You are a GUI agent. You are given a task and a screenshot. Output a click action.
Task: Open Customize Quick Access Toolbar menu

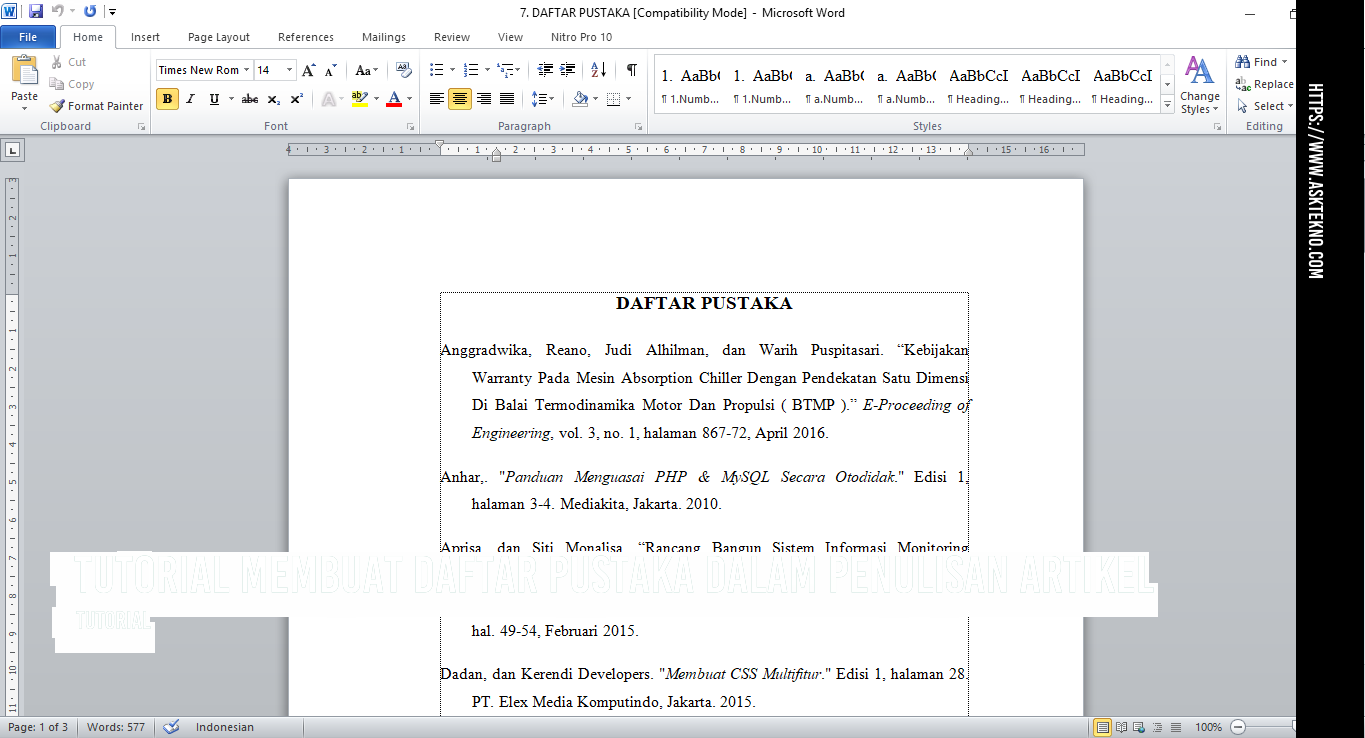[x=112, y=12]
